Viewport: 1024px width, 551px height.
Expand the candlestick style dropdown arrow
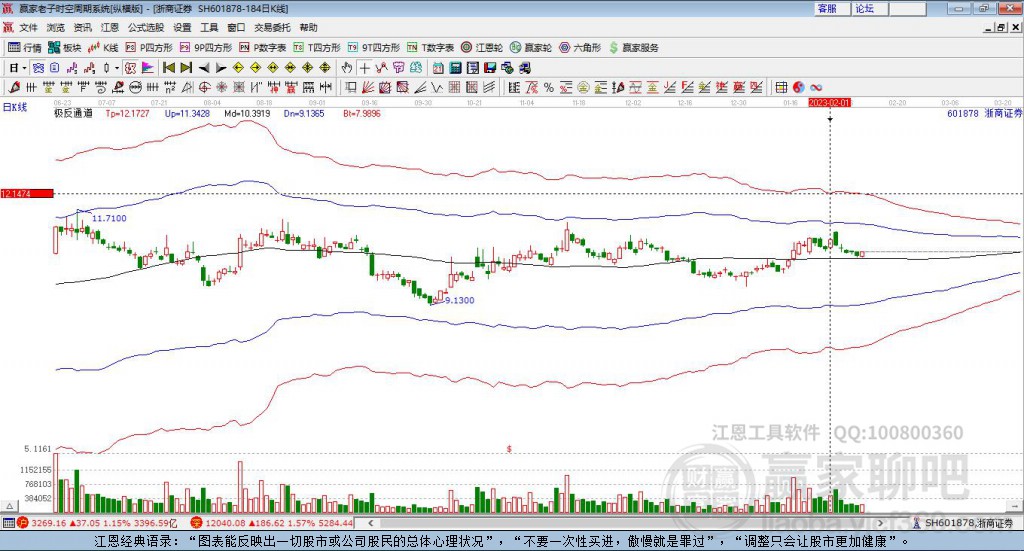point(117,68)
